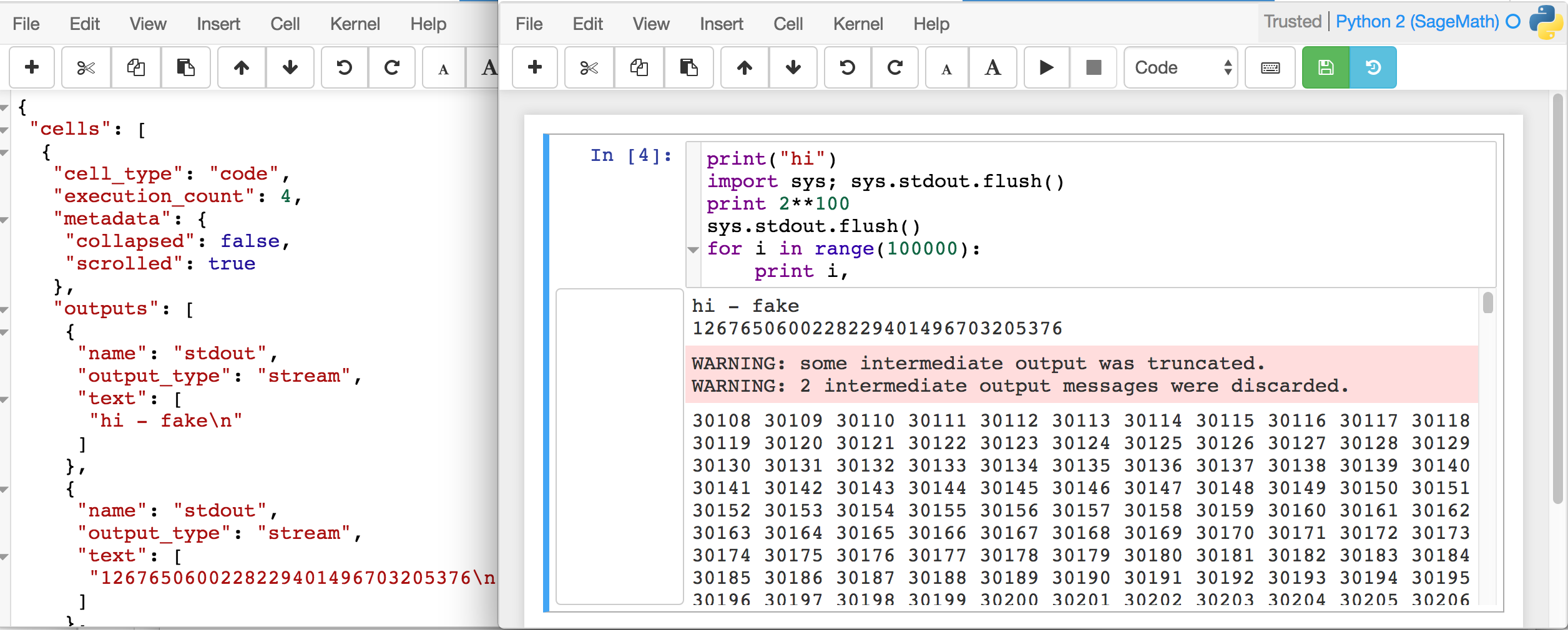This screenshot has width=1568, height=630.
Task: Run the cell with the play button
Action: tap(1046, 67)
